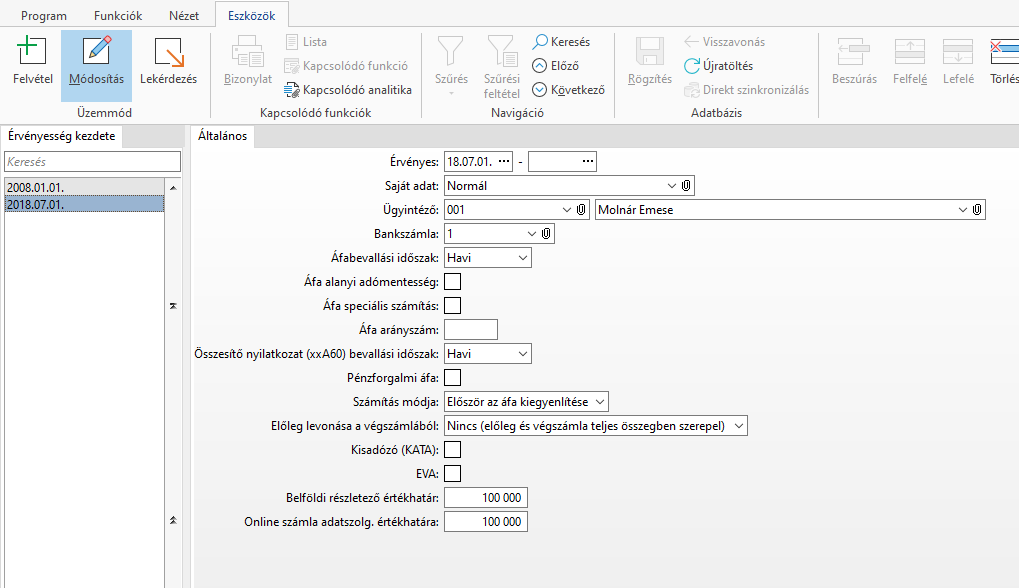The image size is (1019, 588).
Task: Open the Funkciók menu tab
Action: click(118, 16)
